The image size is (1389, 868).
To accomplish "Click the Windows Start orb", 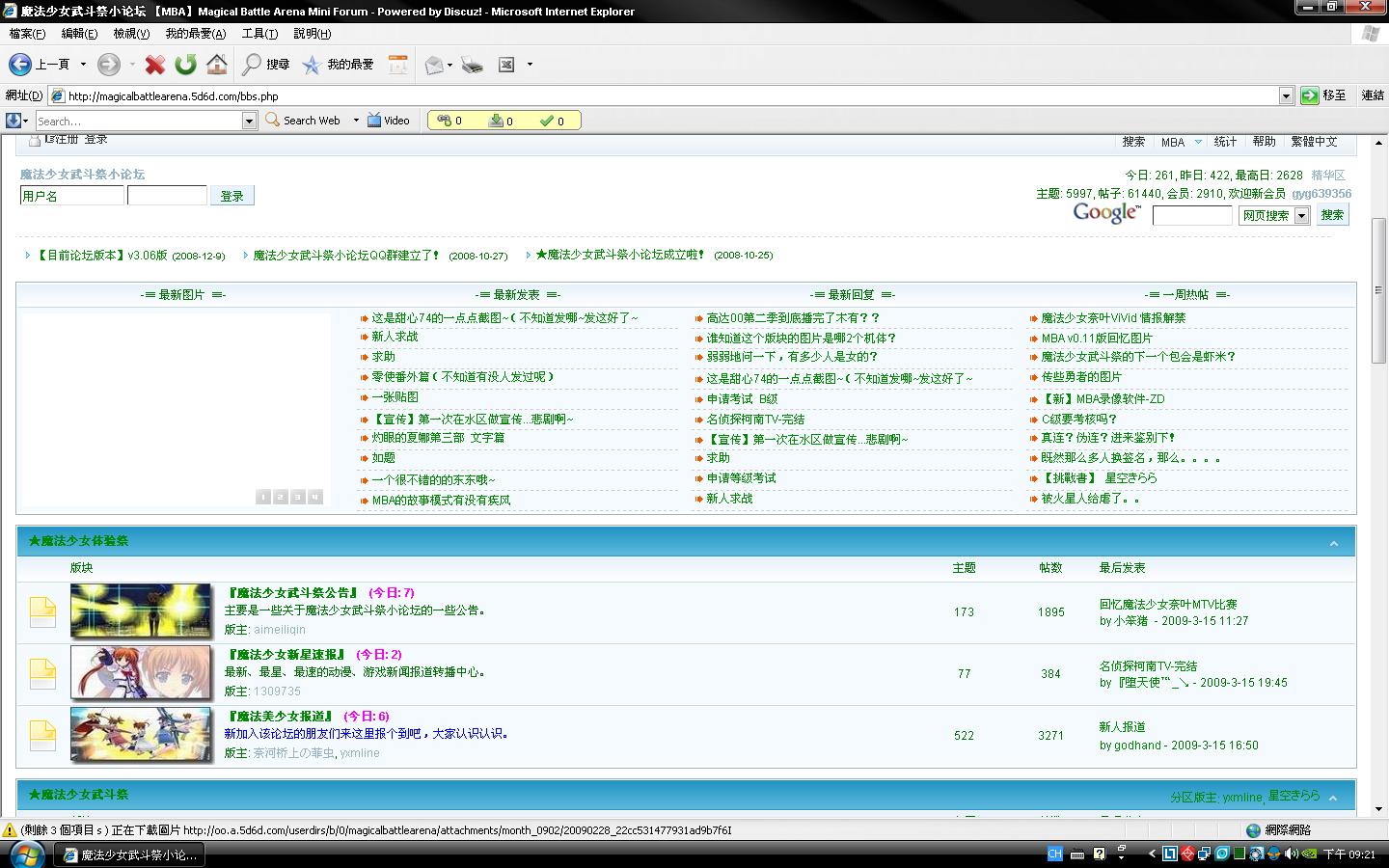I will point(24,854).
